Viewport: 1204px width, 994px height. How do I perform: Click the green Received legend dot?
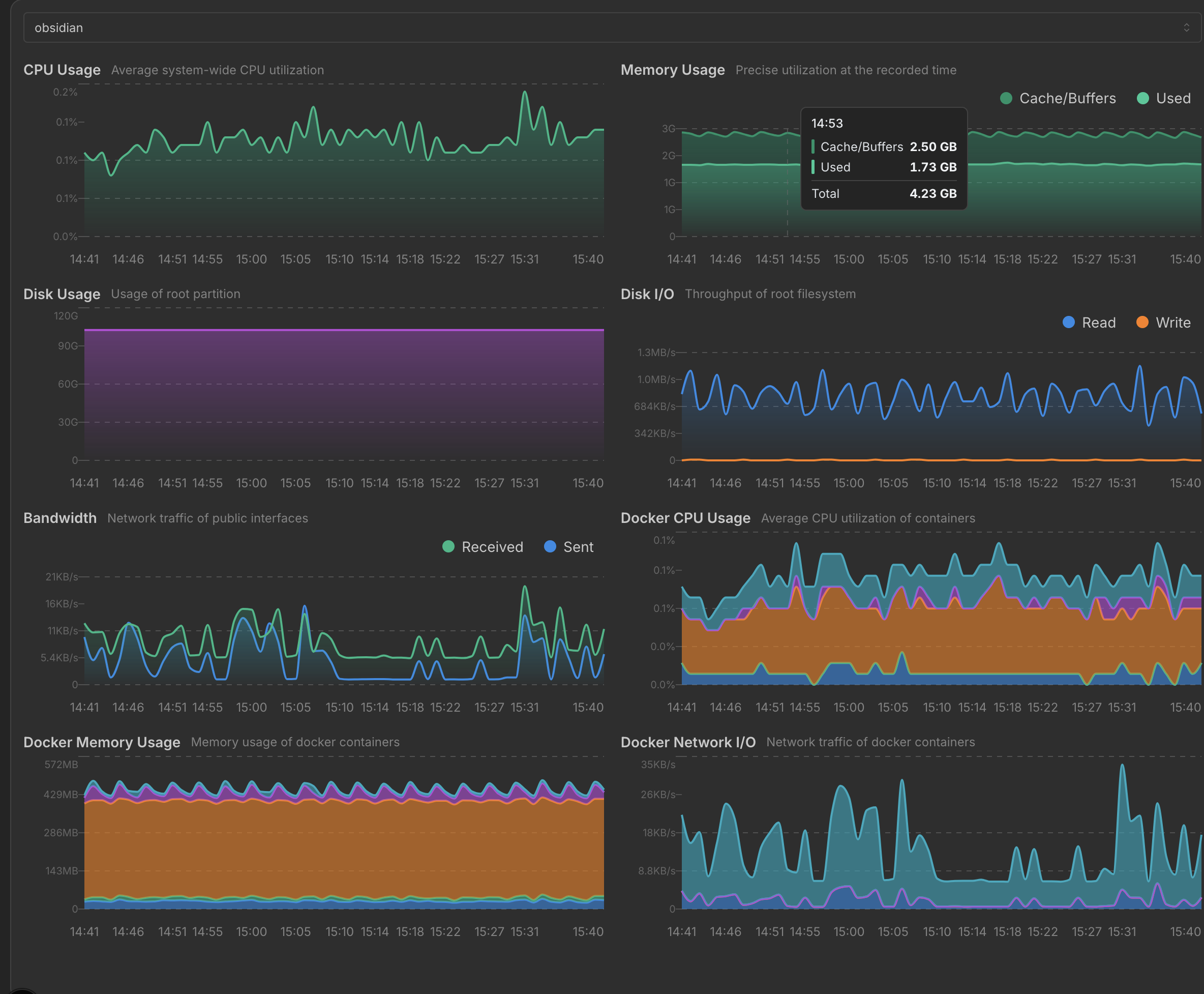[x=448, y=547]
